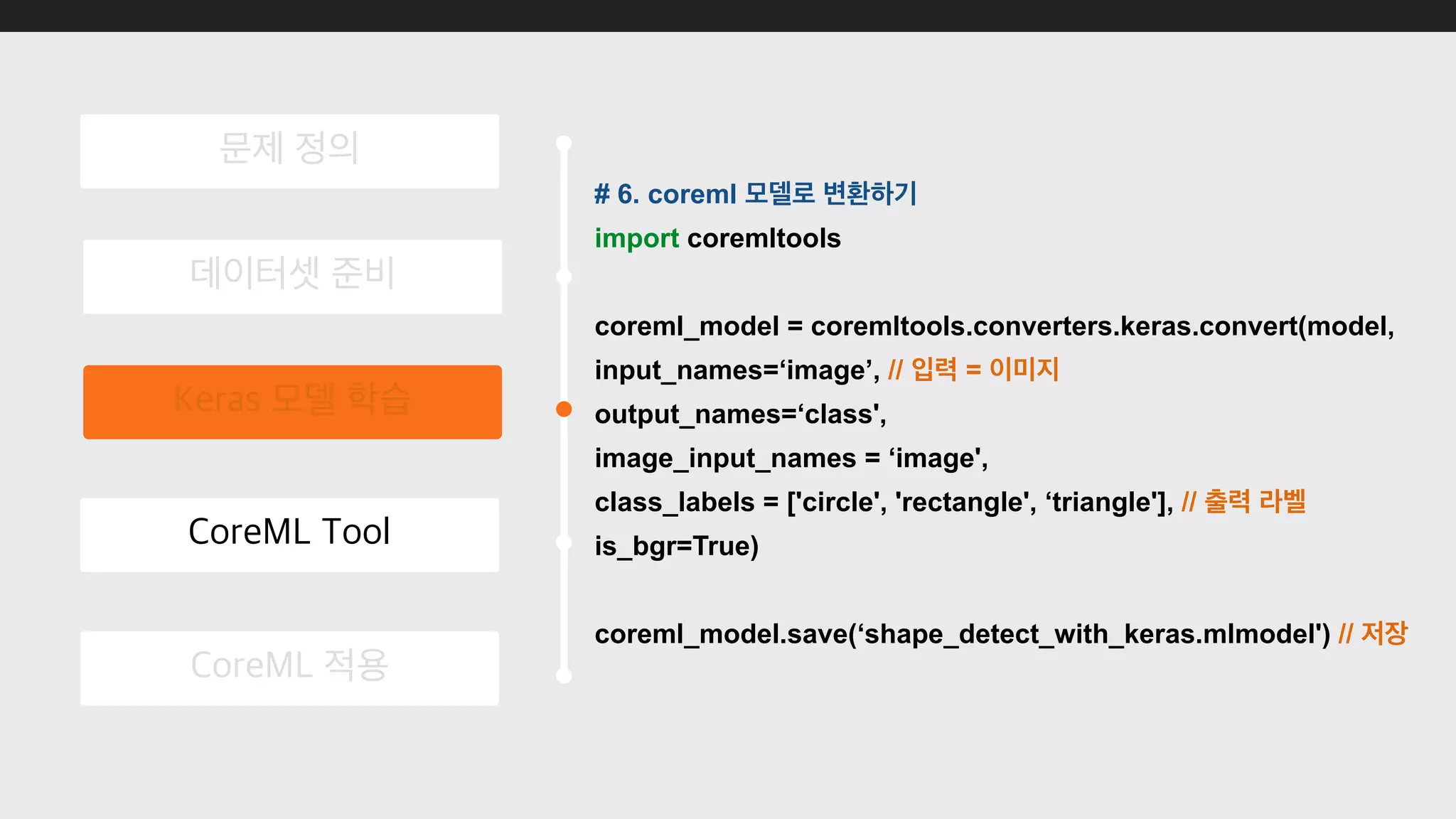
Task: Select the '데이터셋 준비' step box
Action: [x=292, y=277]
